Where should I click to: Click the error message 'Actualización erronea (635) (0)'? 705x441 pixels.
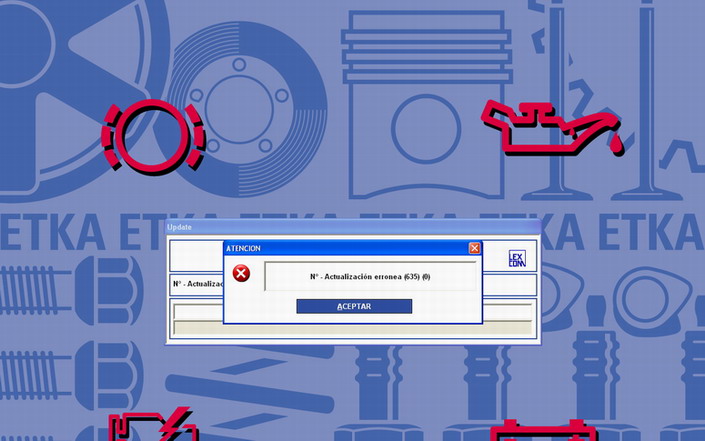370,276
